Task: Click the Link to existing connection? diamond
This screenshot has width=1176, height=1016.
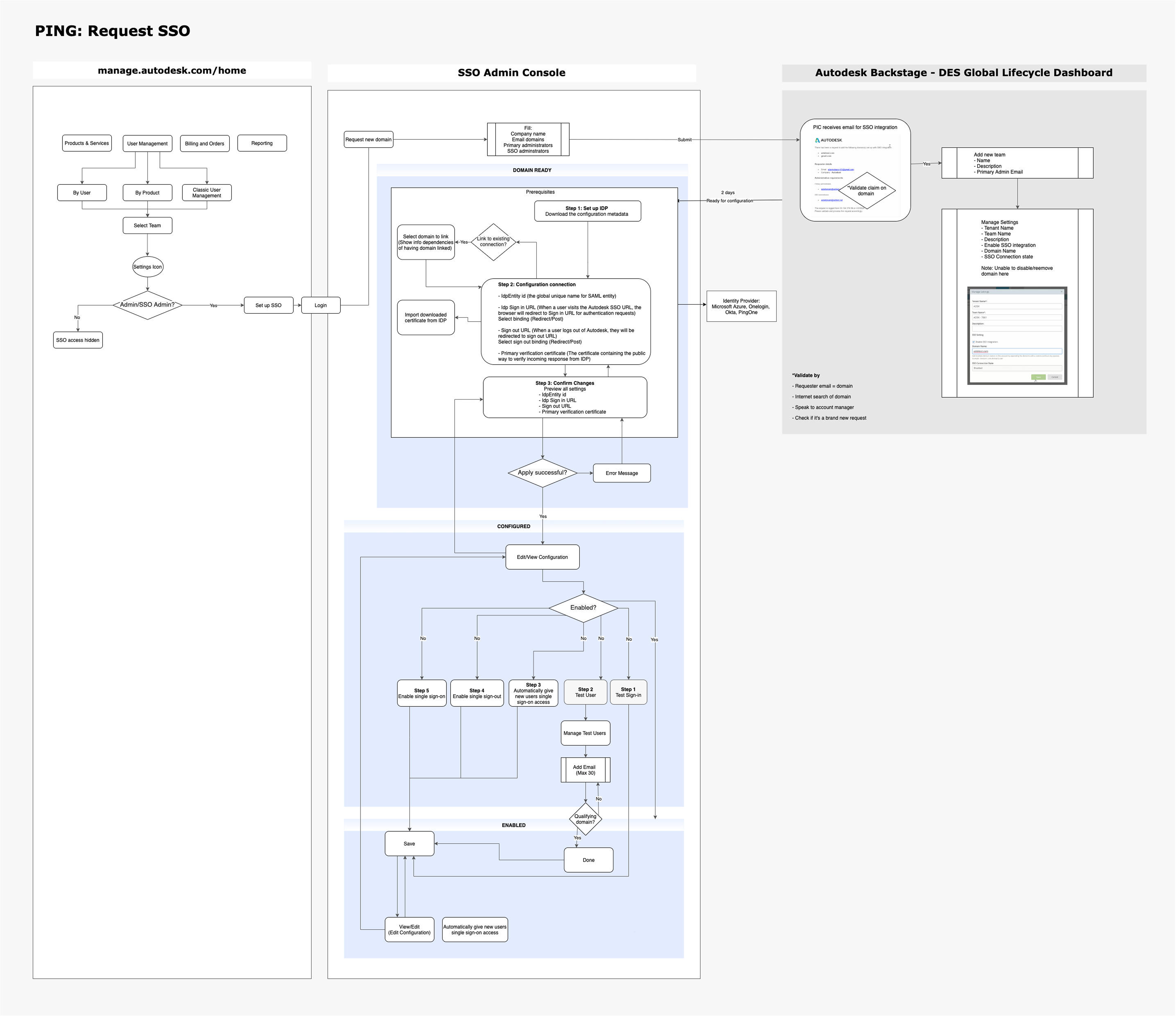Action: pos(493,242)
